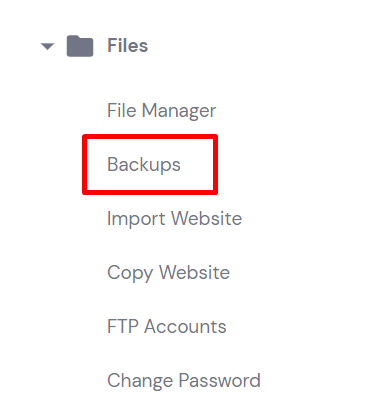Open FTP Accounts settings

click(167, 326)
